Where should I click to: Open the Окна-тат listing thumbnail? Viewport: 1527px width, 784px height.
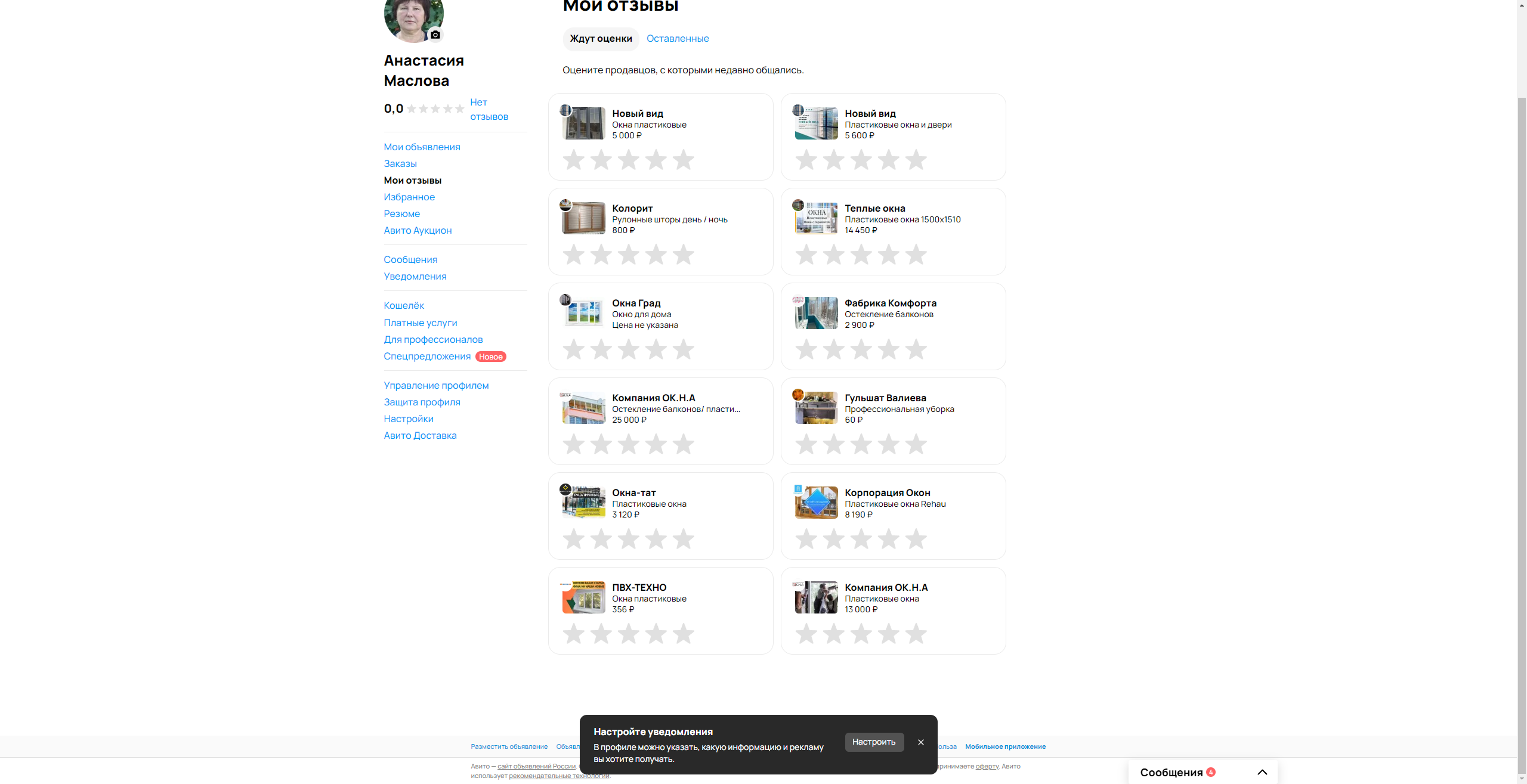pyautogui.click(x=583, y=503)
